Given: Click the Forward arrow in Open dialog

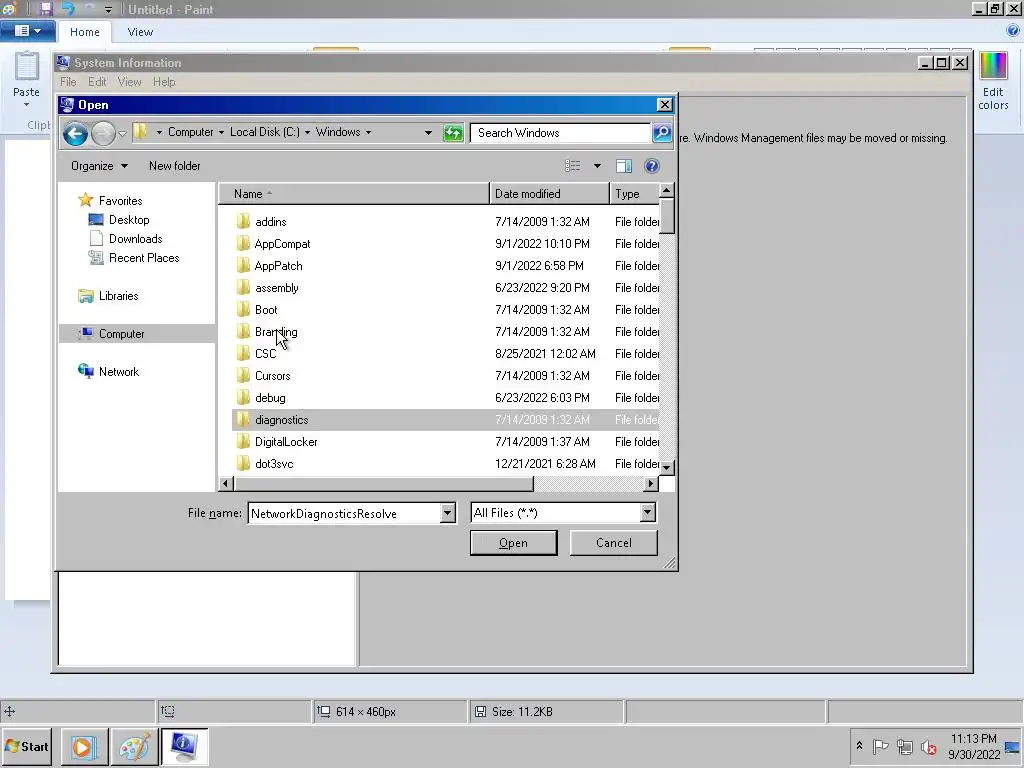Looking at the screenshot, I should (103, 134).
